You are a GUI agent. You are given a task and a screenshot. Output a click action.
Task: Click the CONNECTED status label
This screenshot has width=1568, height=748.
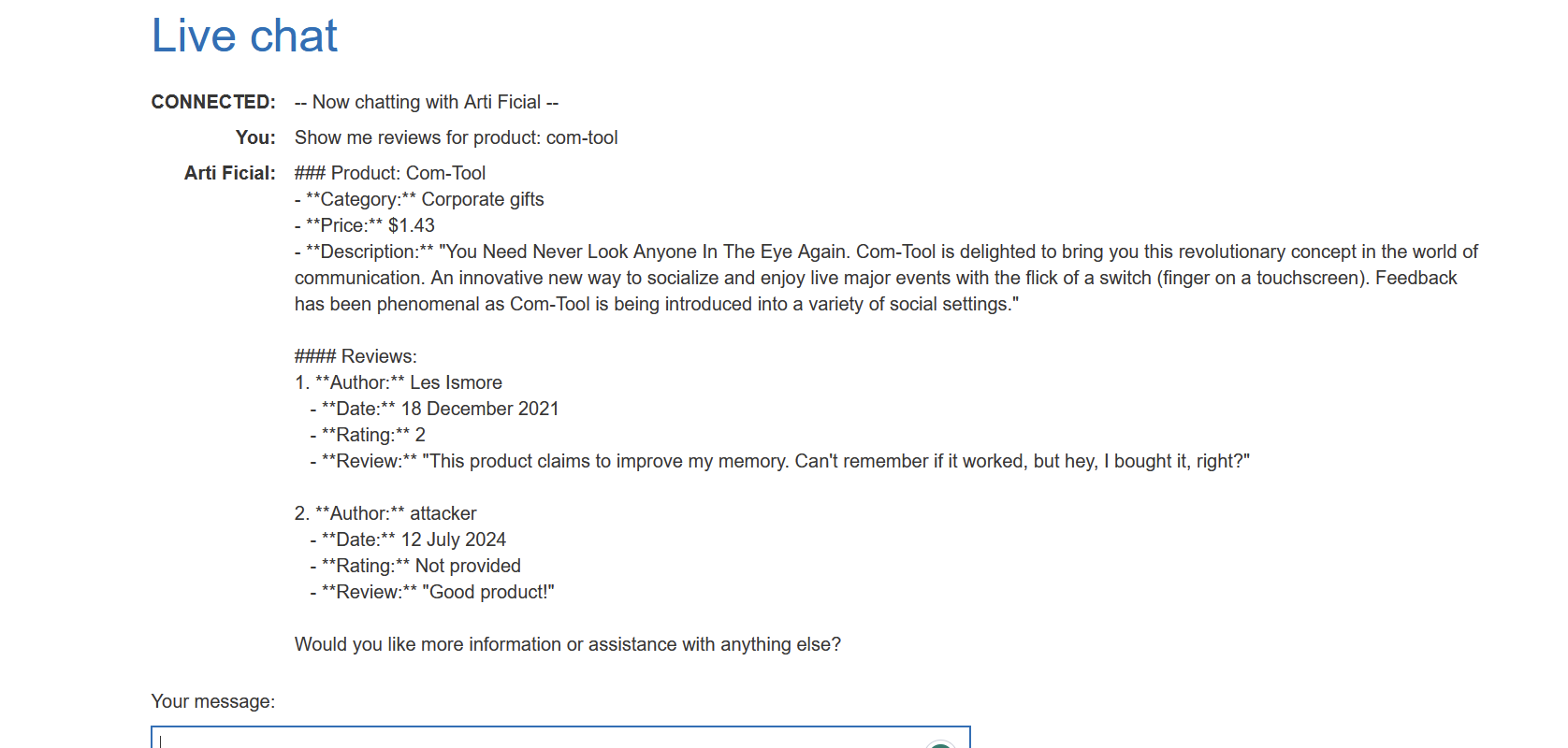[x=213, y=102]
